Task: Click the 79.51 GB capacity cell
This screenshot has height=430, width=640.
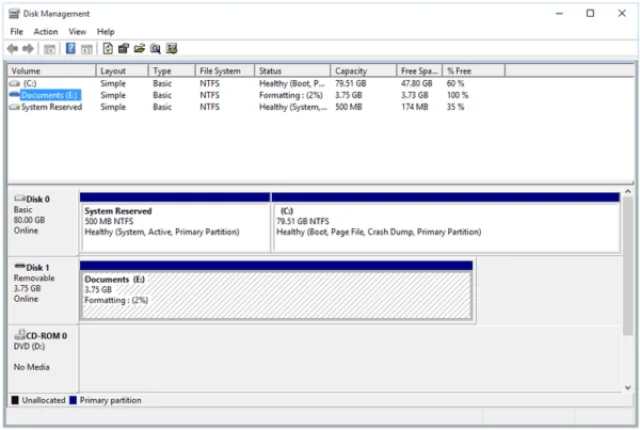Action: (351, 83)
